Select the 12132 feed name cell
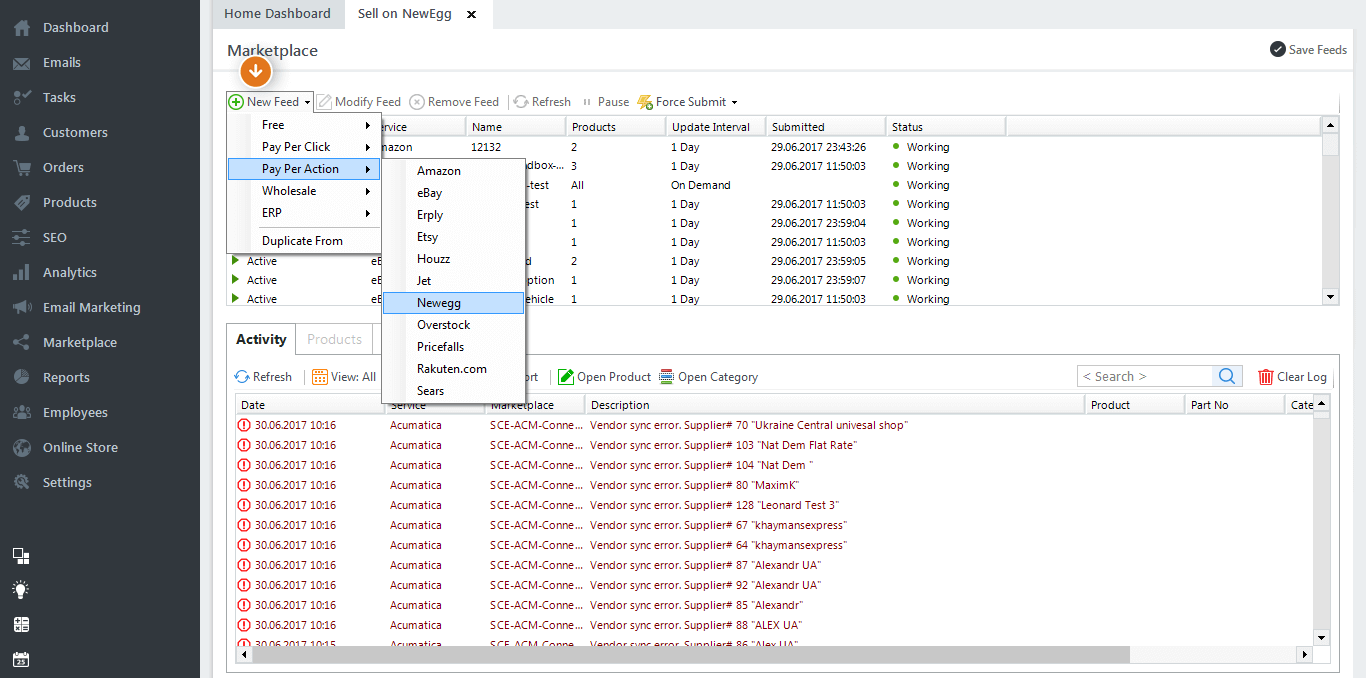This screenshot has width=1366, height=678. [x=515, y=147]
